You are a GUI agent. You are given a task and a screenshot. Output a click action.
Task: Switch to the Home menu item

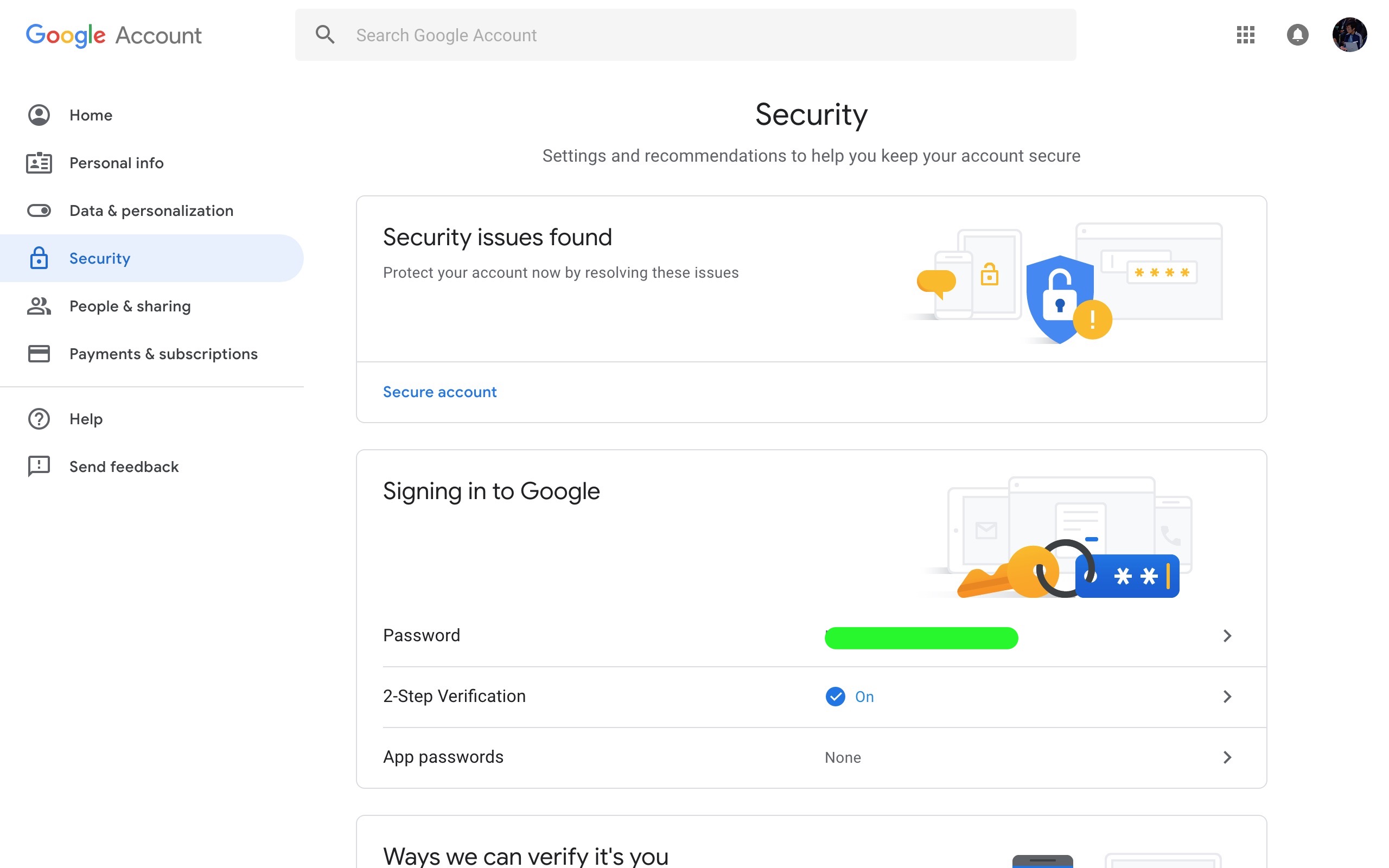click(x=90, y=115)
